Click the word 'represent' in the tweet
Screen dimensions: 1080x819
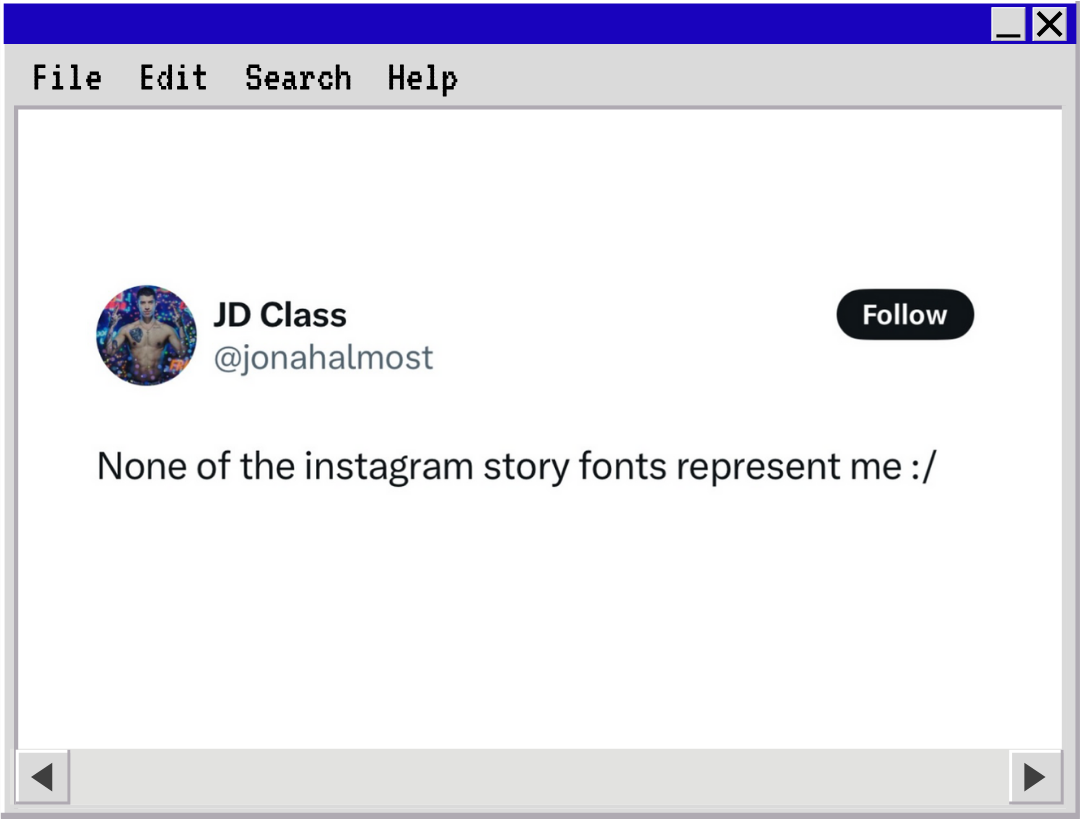click(x=761, y=467)
